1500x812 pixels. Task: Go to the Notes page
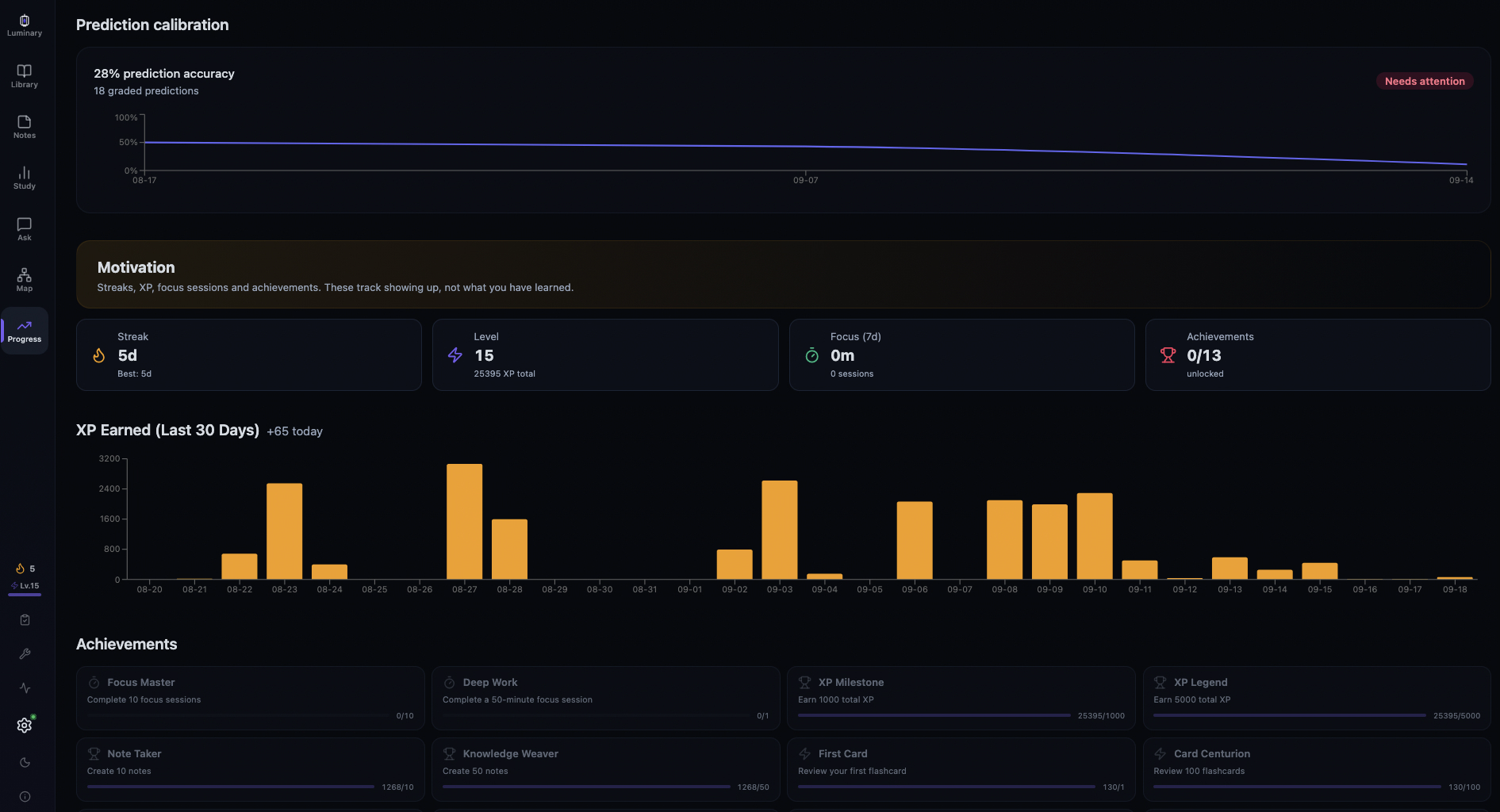coord(25,127)
